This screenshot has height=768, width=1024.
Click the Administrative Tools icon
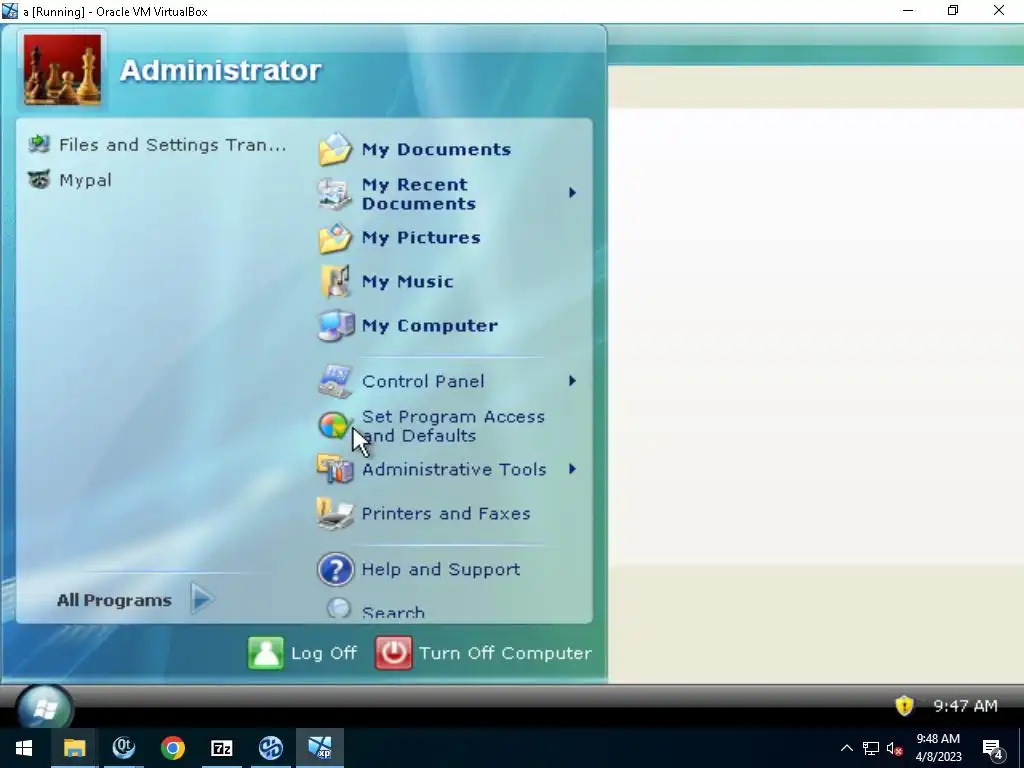tap(335, 469)
